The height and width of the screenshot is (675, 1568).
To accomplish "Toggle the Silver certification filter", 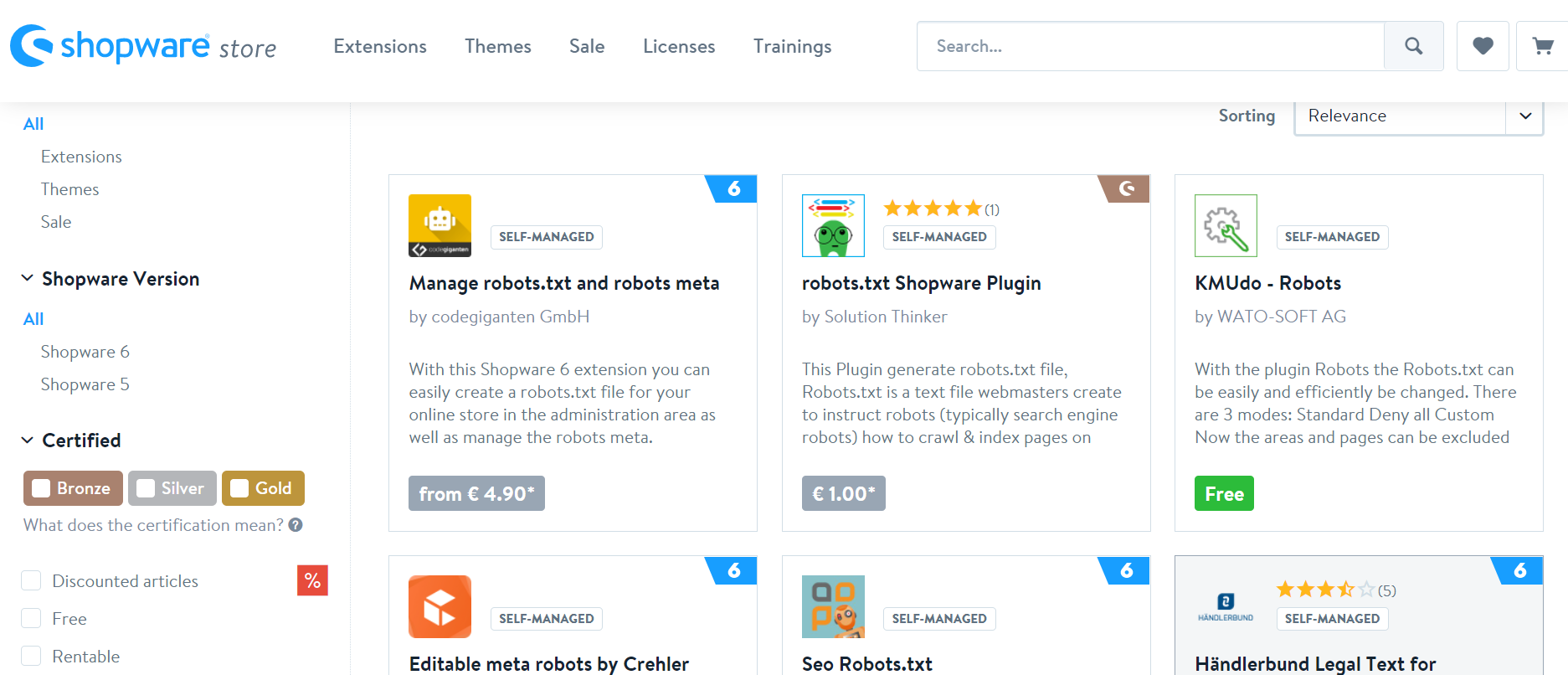I will point(172,488).
